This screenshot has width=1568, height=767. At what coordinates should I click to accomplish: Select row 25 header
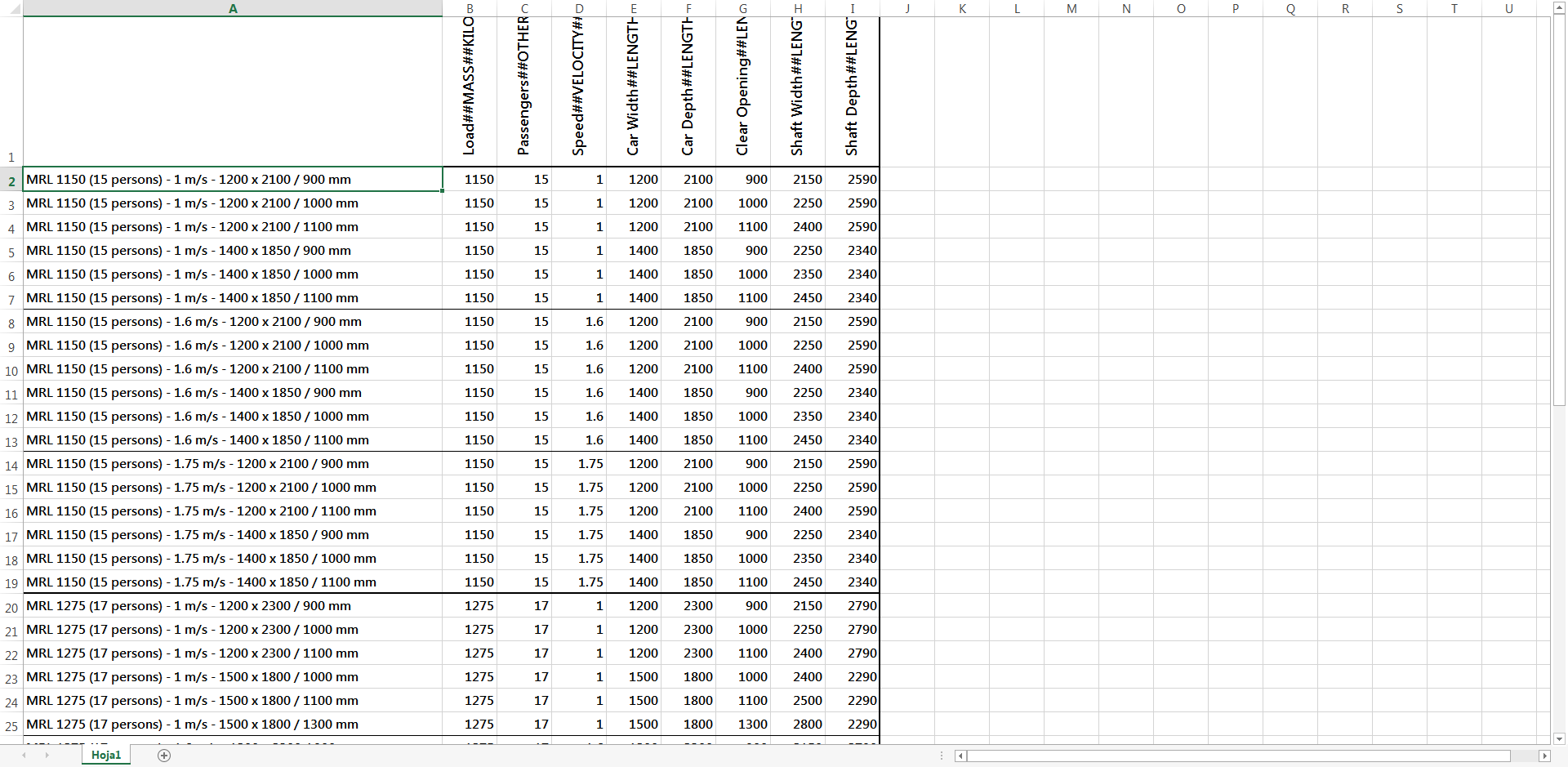click(x=11, y=726)
